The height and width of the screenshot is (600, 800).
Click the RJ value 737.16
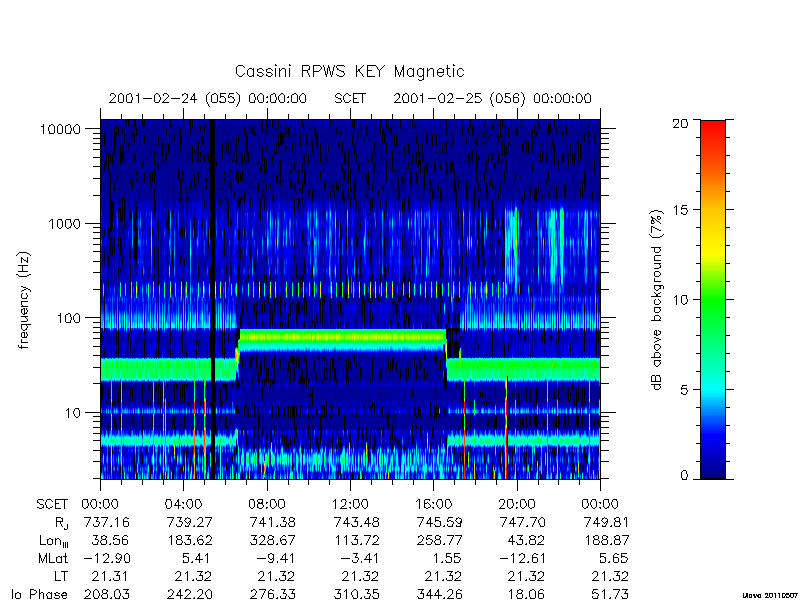click(x=106, y=522)
